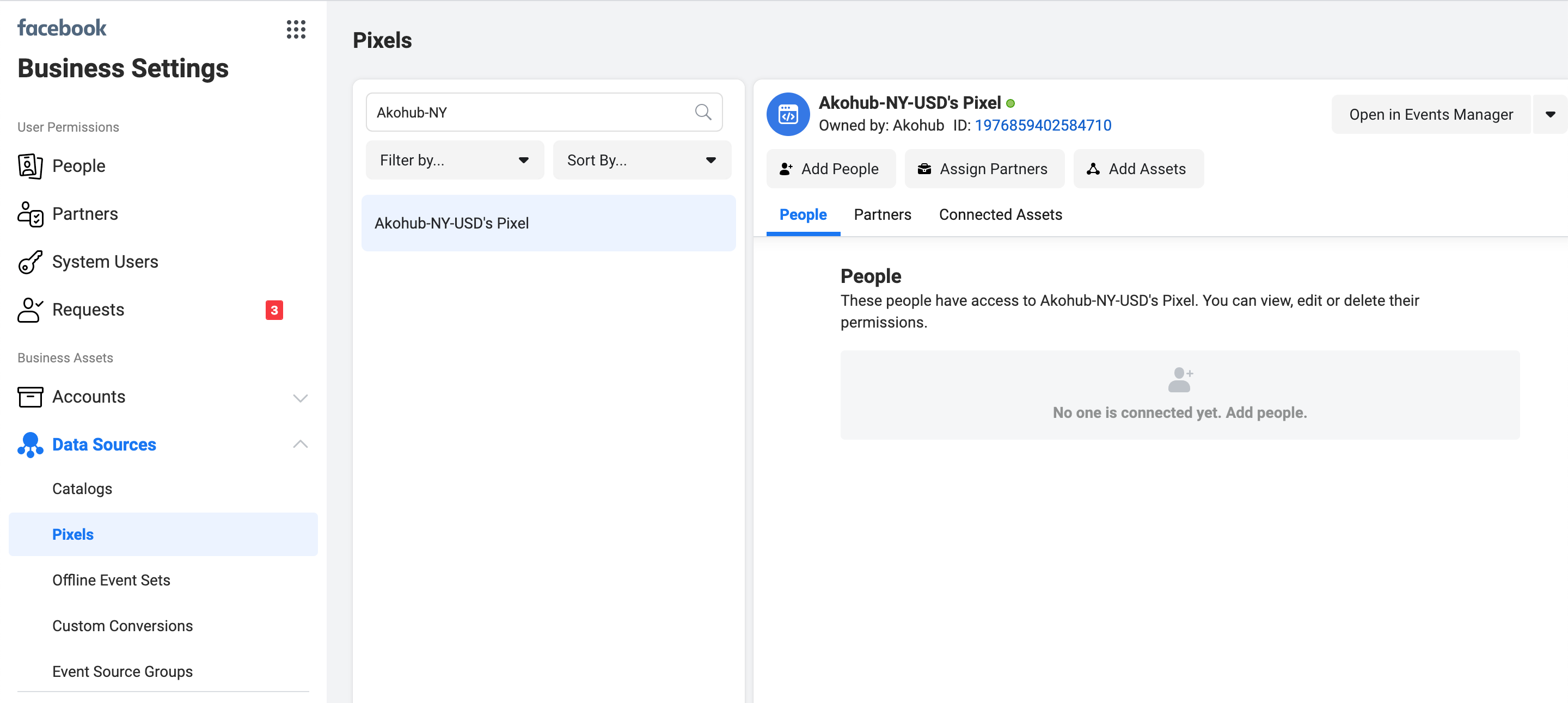Viewport: 1568px width, 703px height.
Task: Click the blue pixel code icon
Action: [788, 114]
